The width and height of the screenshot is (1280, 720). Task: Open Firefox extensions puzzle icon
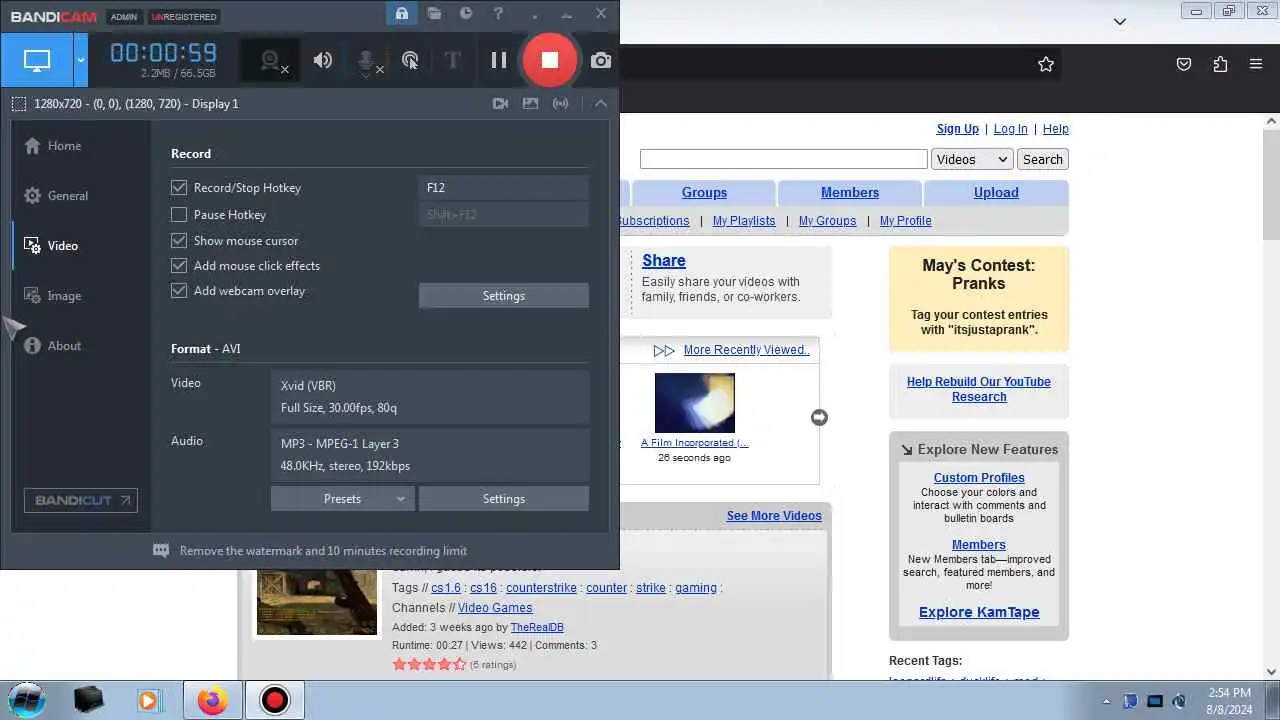(x=1220, y=64)
